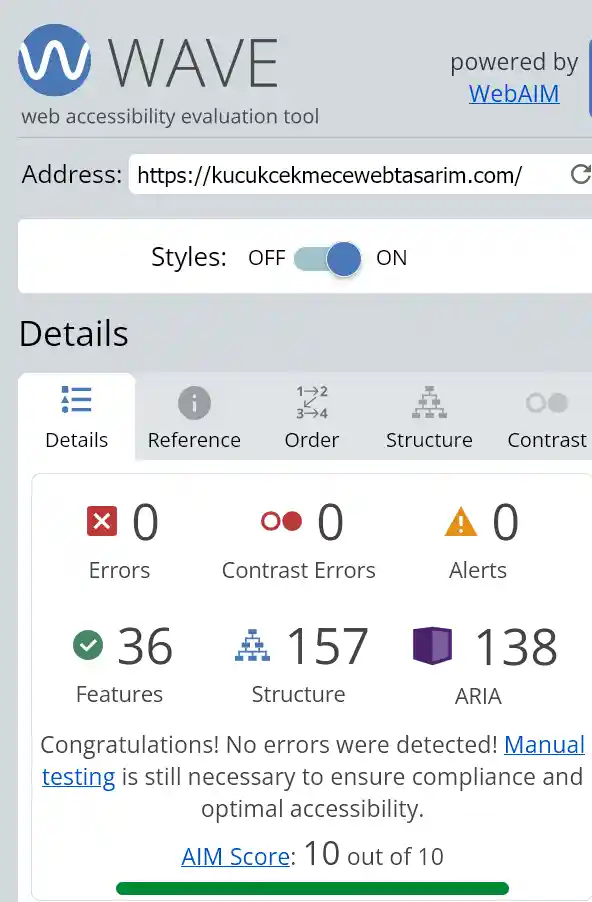The image size is (592, 902).
Task: Switch to the Reference tab
Action: (194, 417)
